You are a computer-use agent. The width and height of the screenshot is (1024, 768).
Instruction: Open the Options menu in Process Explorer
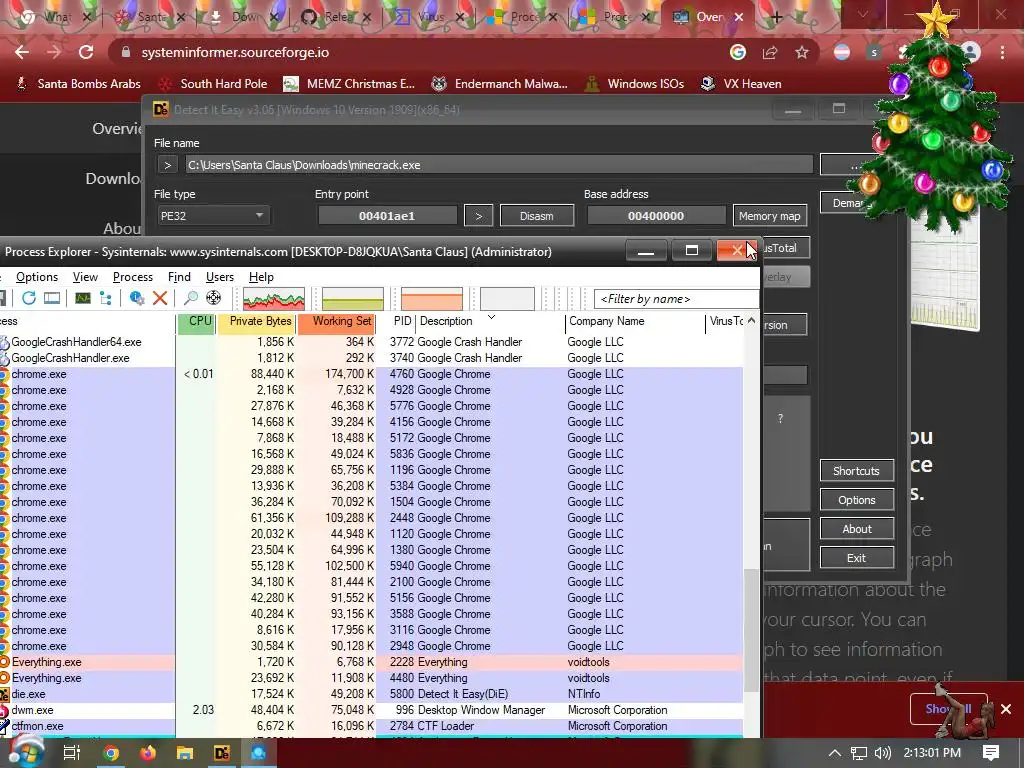37,277
